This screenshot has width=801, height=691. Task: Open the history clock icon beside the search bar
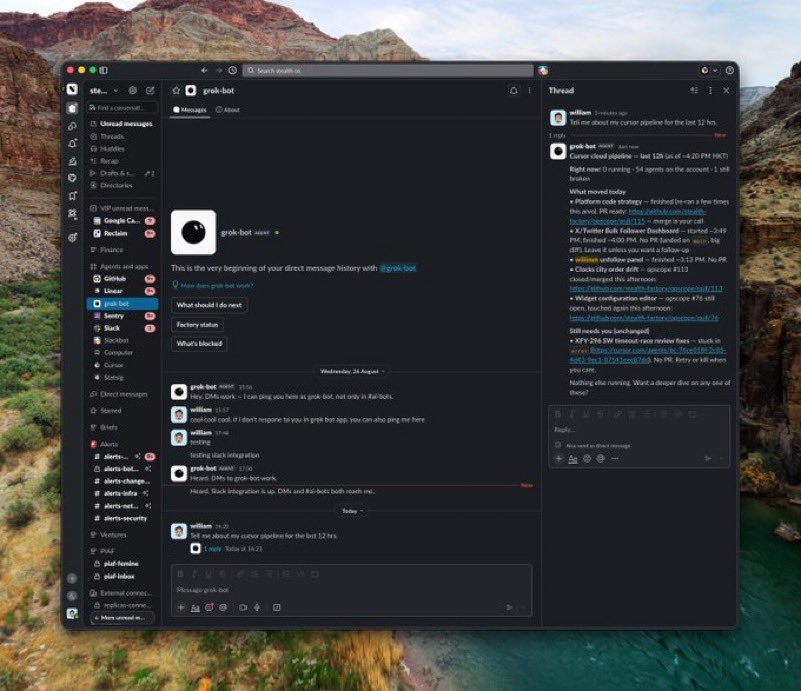click(232, 70)
